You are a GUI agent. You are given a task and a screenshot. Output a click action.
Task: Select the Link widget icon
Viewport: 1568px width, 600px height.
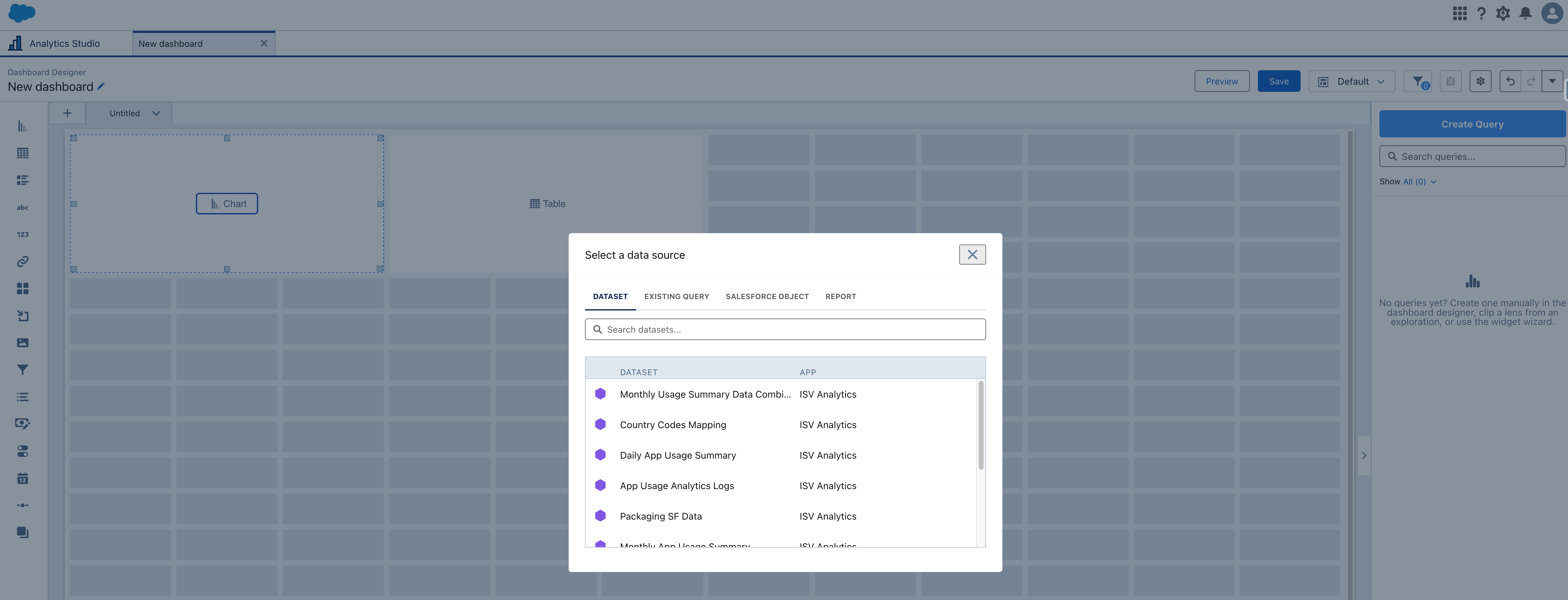22,262
